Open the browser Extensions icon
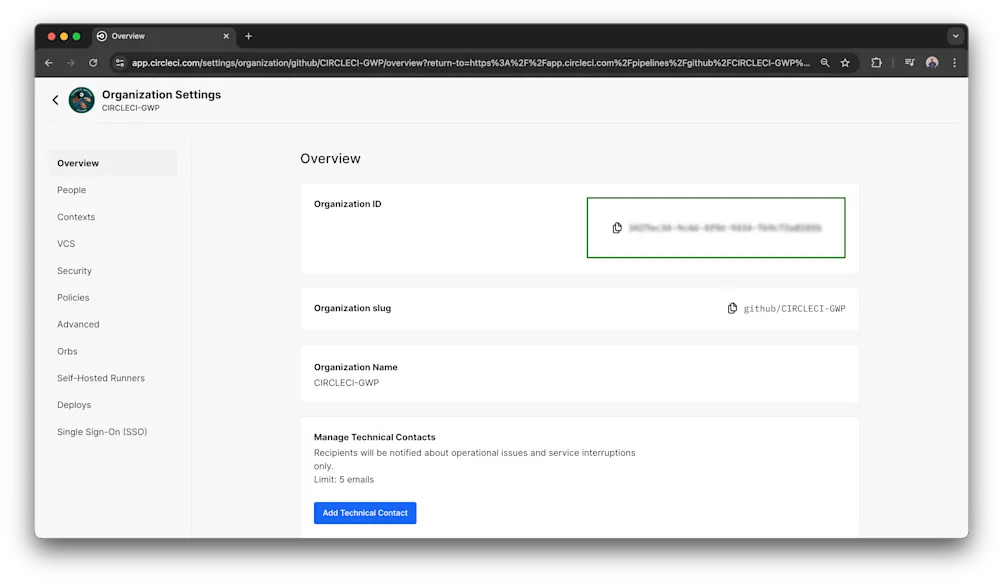The width and height of the screenshot is (1003, 584). tap(876, 62)
